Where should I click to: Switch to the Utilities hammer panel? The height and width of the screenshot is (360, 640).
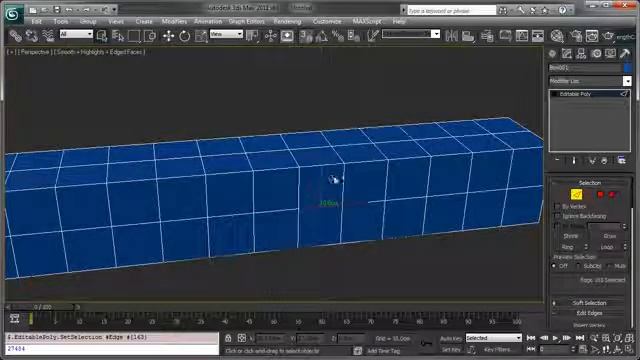[625, 53]
